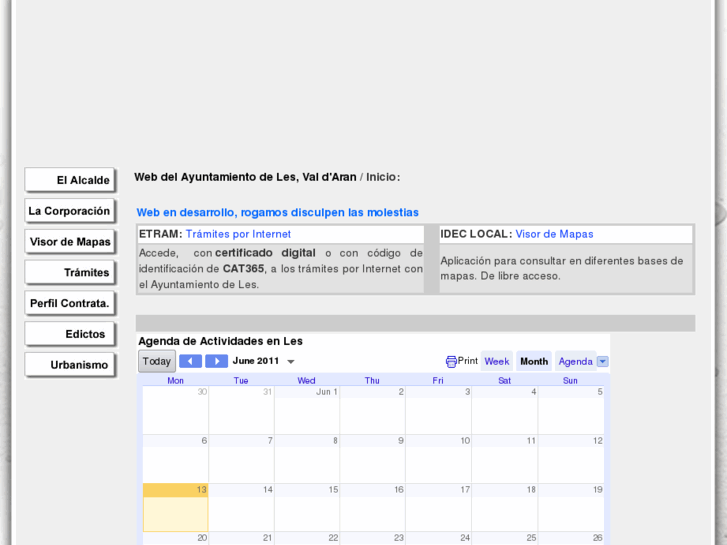
Task: Switch calendar to Agenda view
Action: pos(575,361)
